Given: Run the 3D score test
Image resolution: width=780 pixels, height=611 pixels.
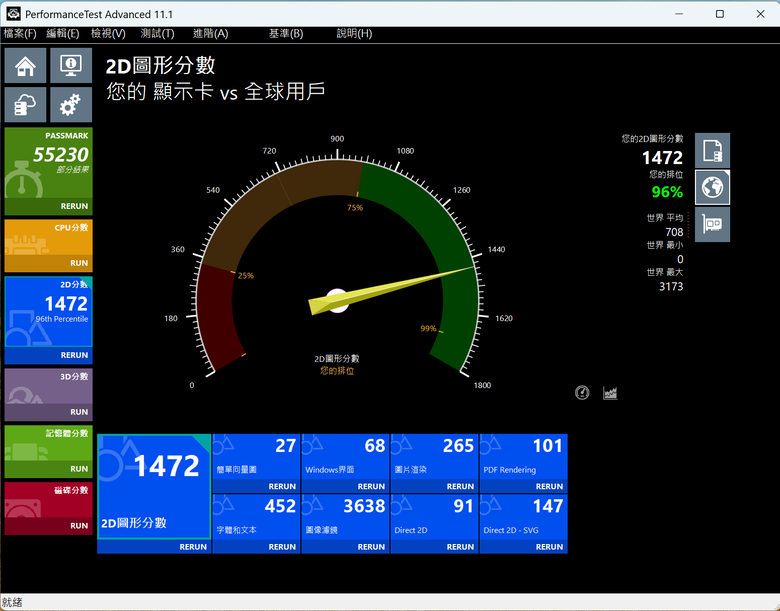Looking at the screenshot, I should point(48,412).
